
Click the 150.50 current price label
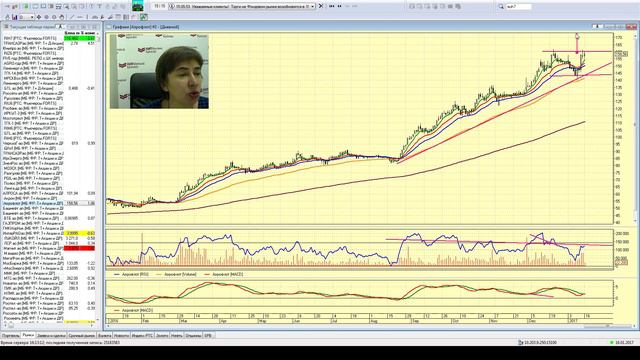[621, 54]
